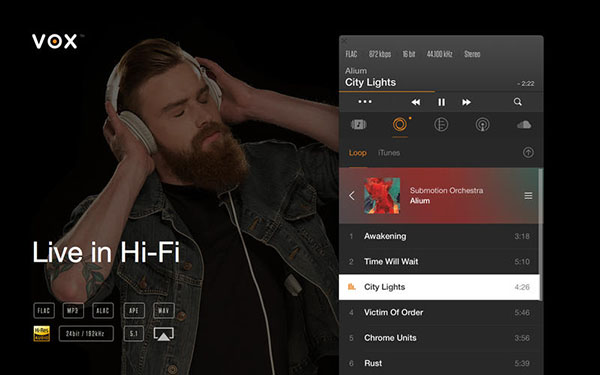Screen dimensions: 600x375
Task: Open the three-dot more options menu
Action: point(365,102)
